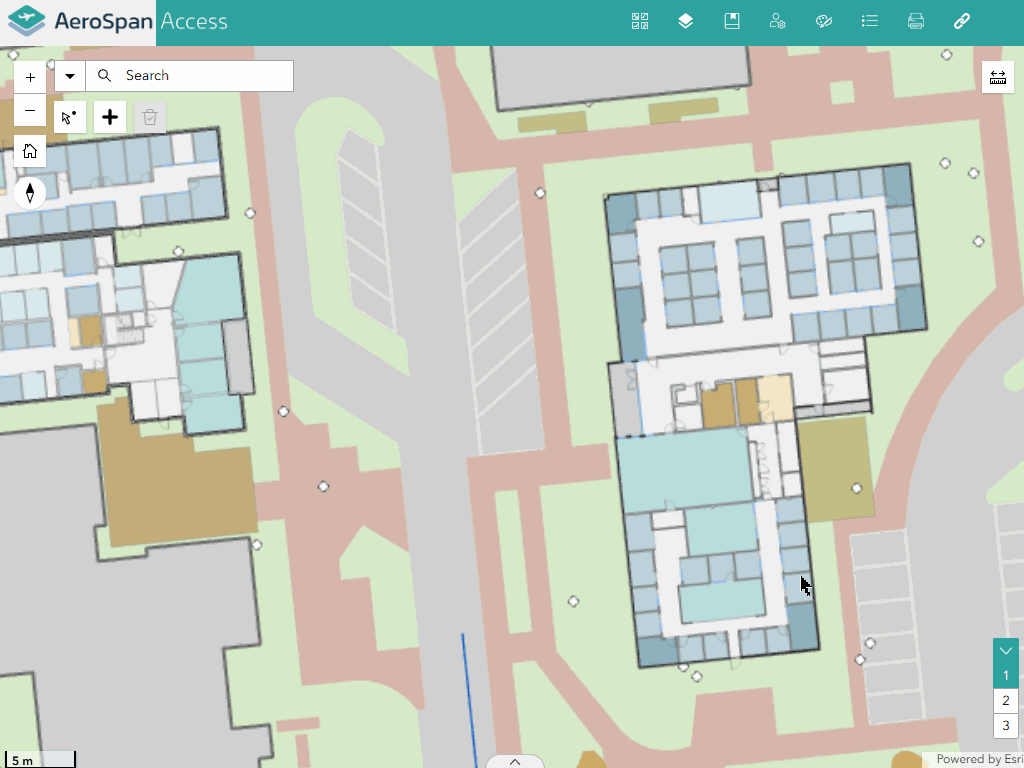Return to the Home map extent
The width and height of the screenshot is (1024, 768).
(30, 152)
